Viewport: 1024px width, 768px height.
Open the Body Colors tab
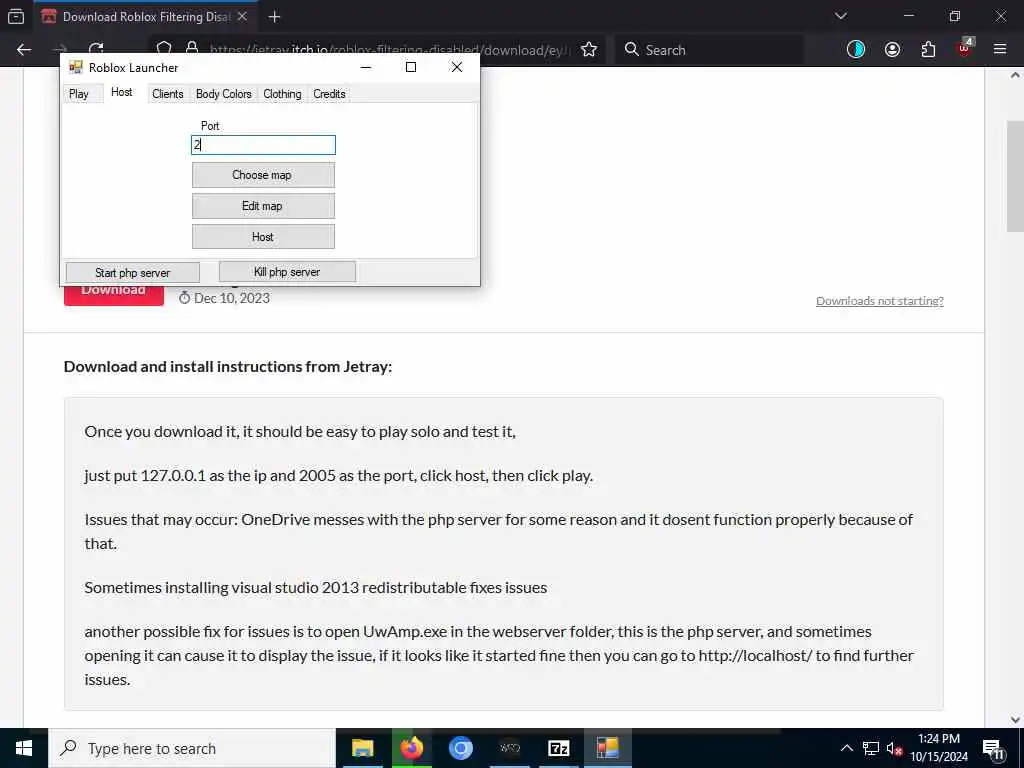(223, 94)
